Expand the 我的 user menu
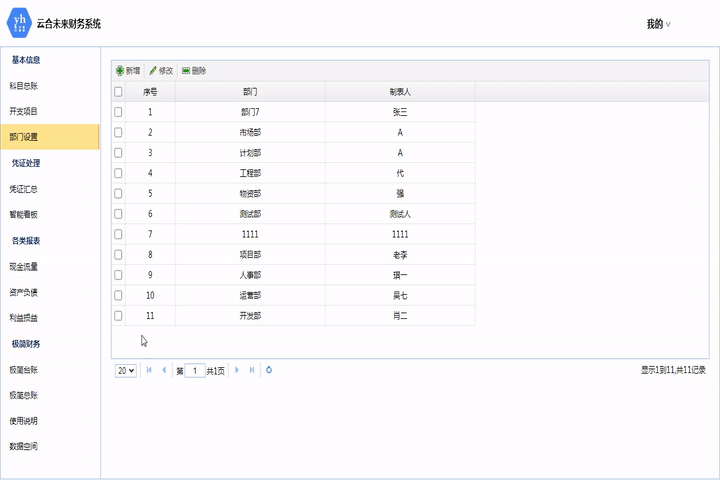This screenshot has height=480, width=720. pyautogui.click(x=658, y=24)
